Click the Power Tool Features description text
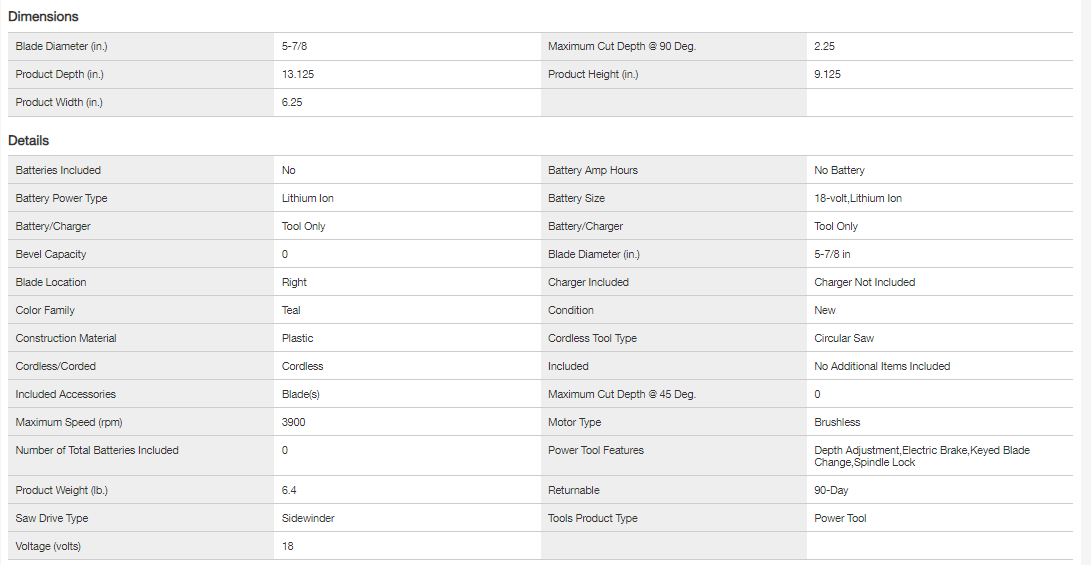The image size is (1091, 565). (921, 456)
